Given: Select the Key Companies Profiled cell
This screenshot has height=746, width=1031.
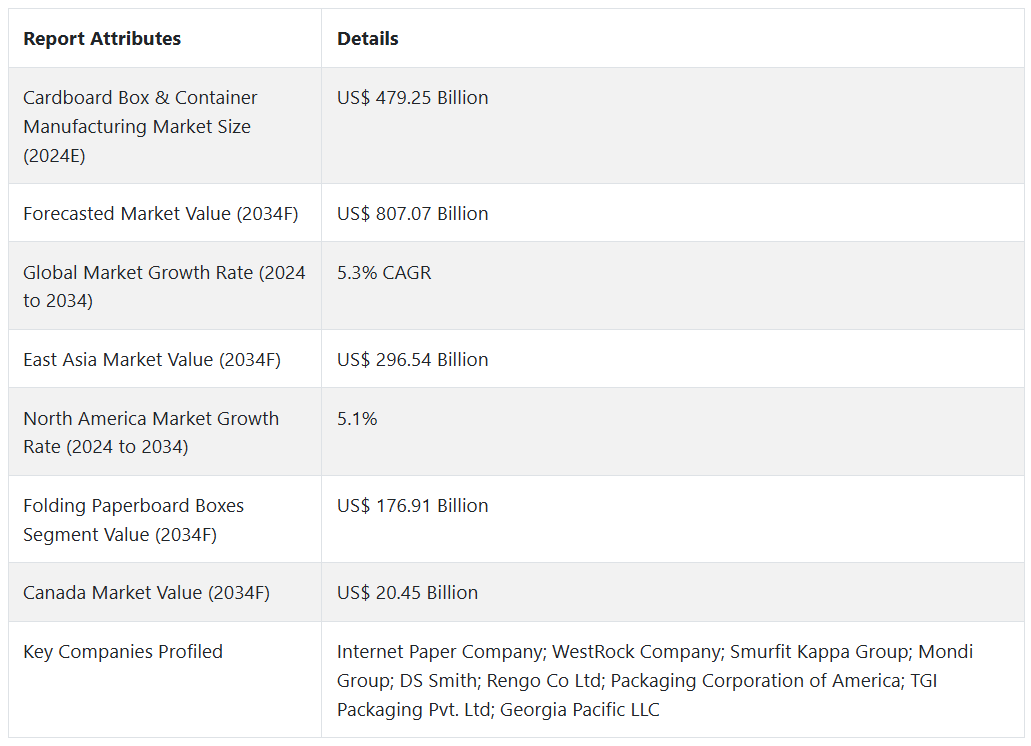Looking at the screenshot, I should [123, 652].
